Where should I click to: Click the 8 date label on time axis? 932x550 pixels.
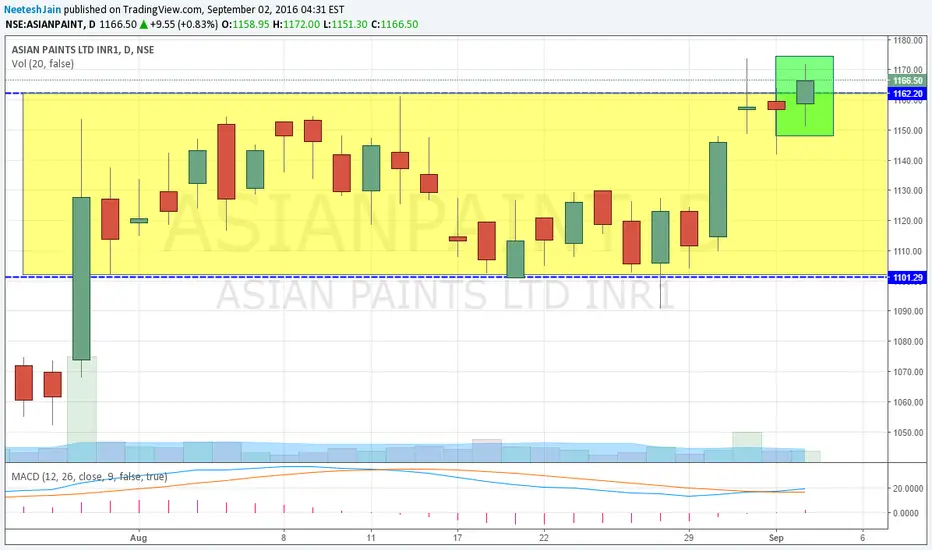[x=284, y=538]
